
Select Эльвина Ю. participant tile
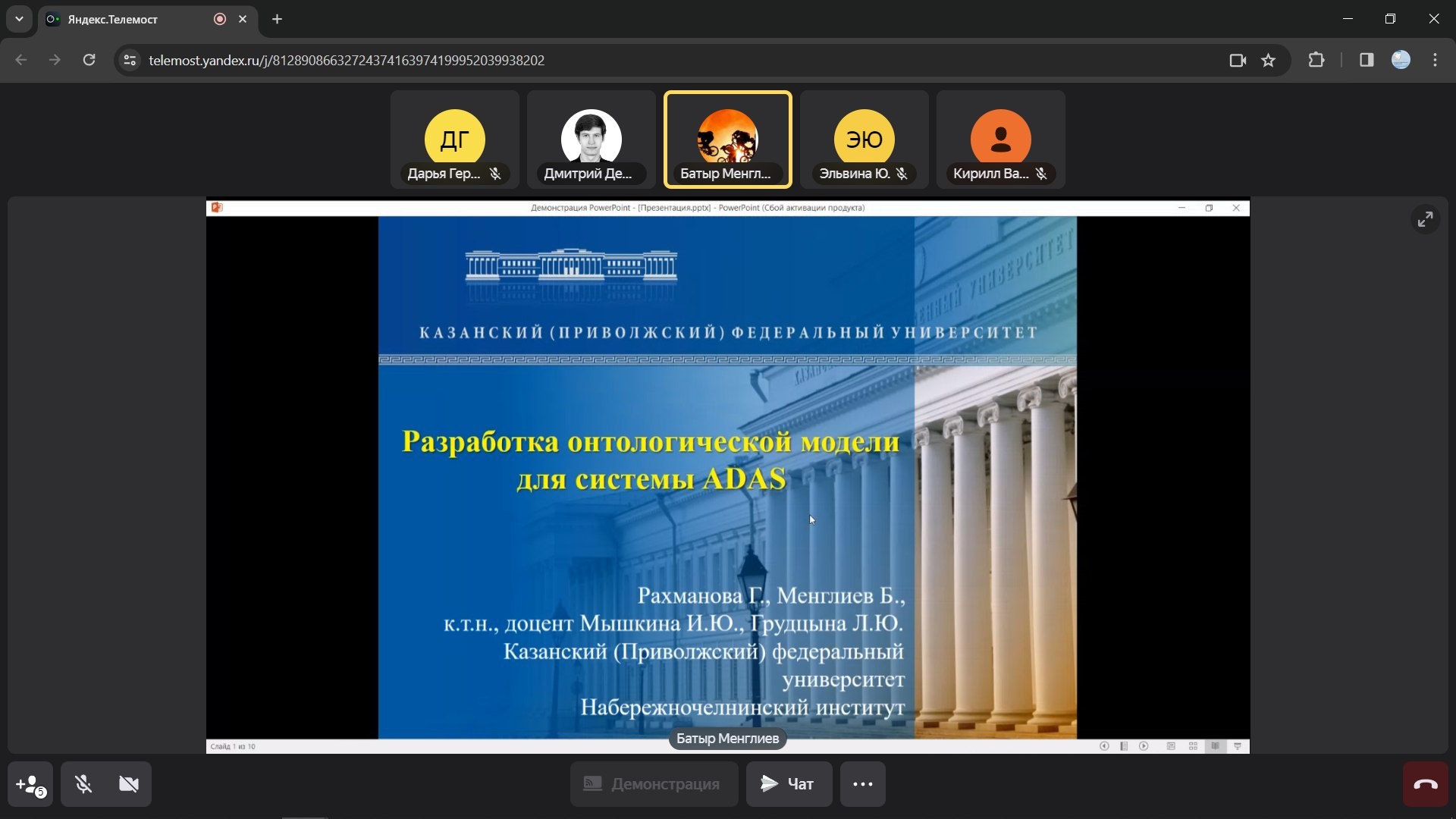pyautogui.click(x=864, y=140)
